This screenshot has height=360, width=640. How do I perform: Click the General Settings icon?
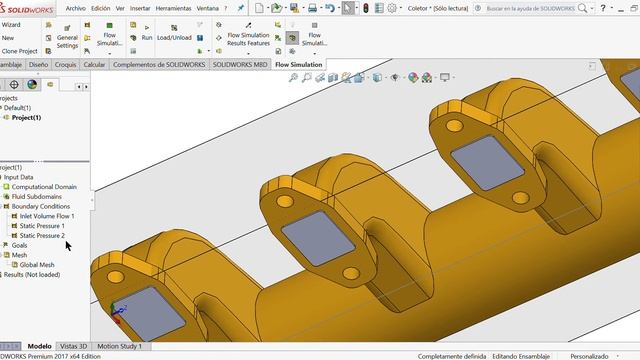tap(67, 37)
